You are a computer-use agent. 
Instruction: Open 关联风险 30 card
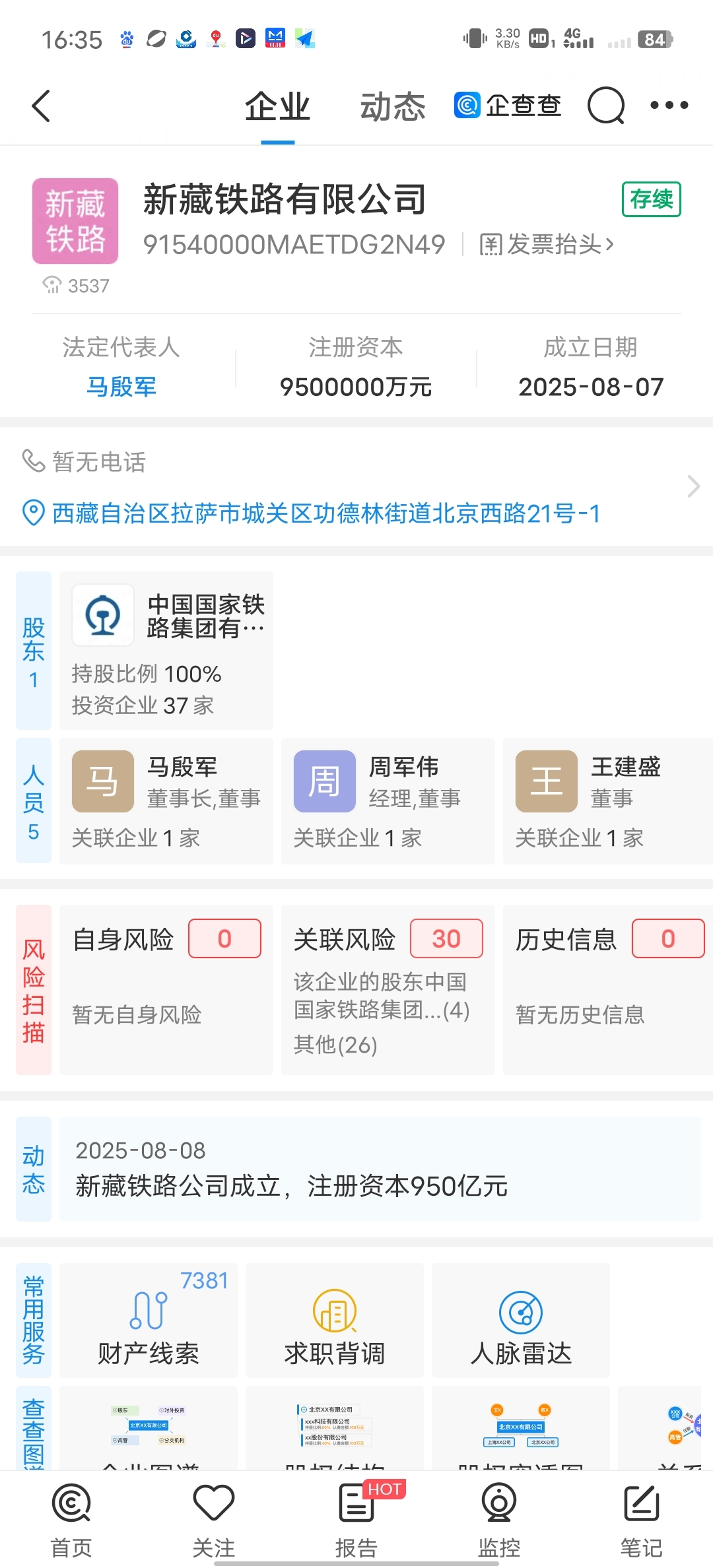[x=388, y=990]
